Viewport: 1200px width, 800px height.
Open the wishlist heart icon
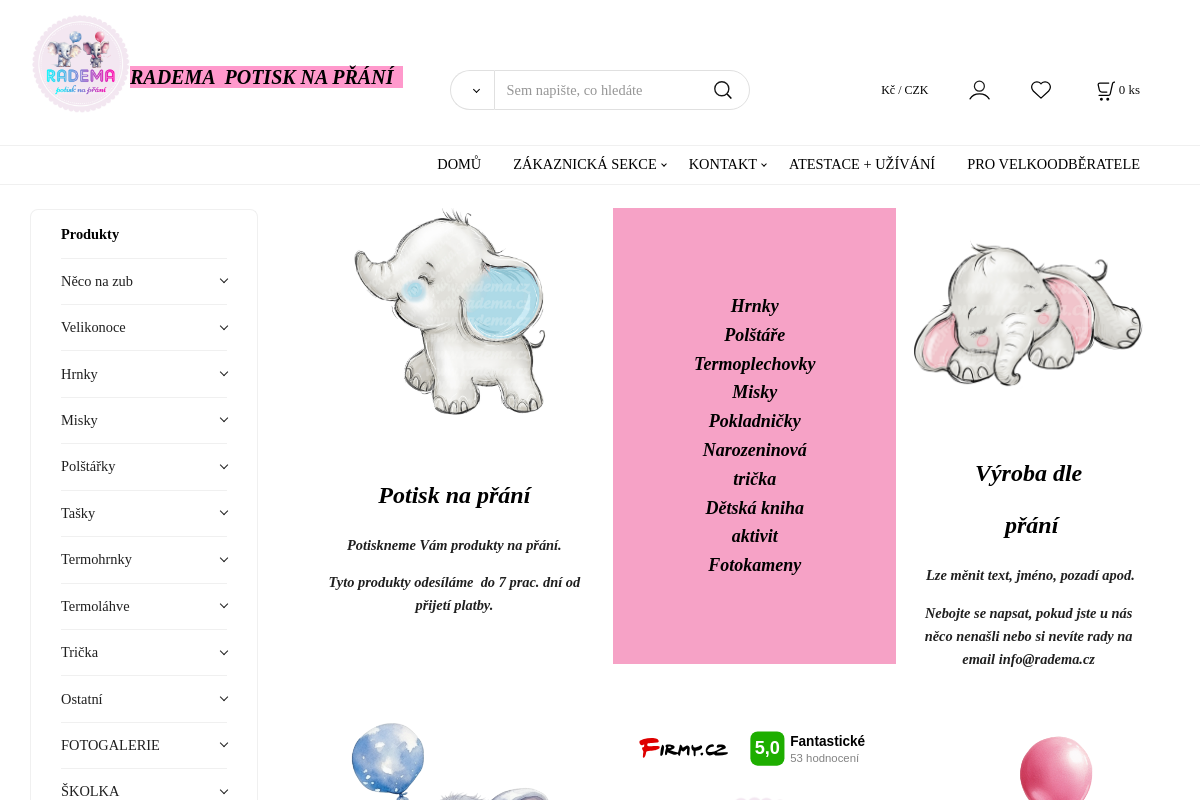coord(1041,90)
